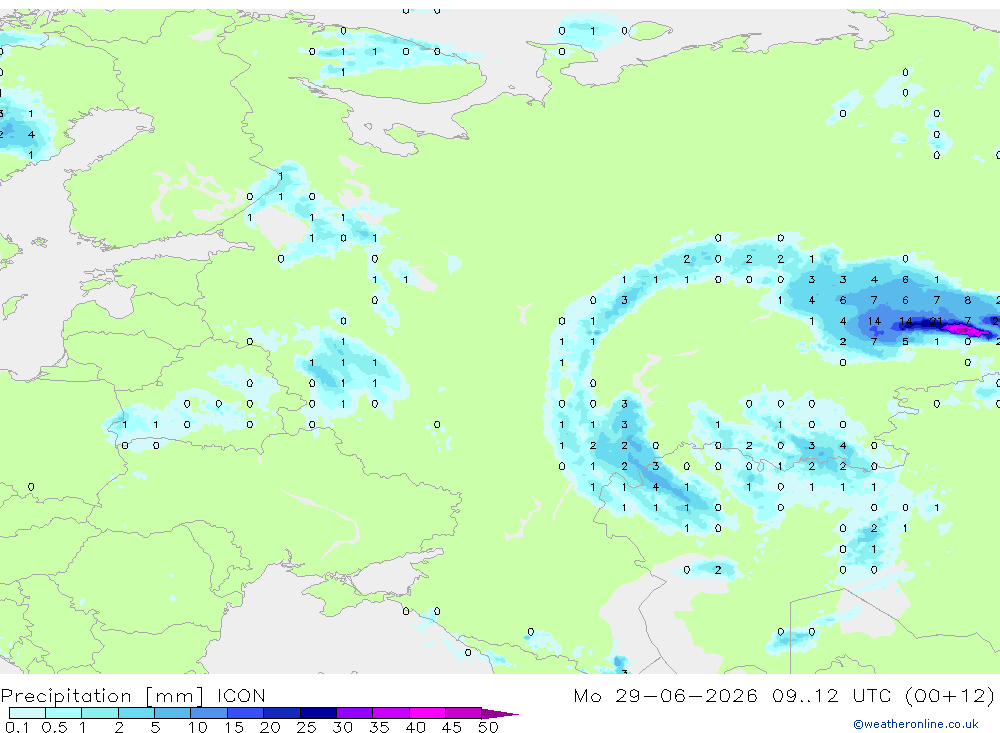Click the legend scale label "50"
Screen dimensions: 1000x733
[x=488, y=727]
